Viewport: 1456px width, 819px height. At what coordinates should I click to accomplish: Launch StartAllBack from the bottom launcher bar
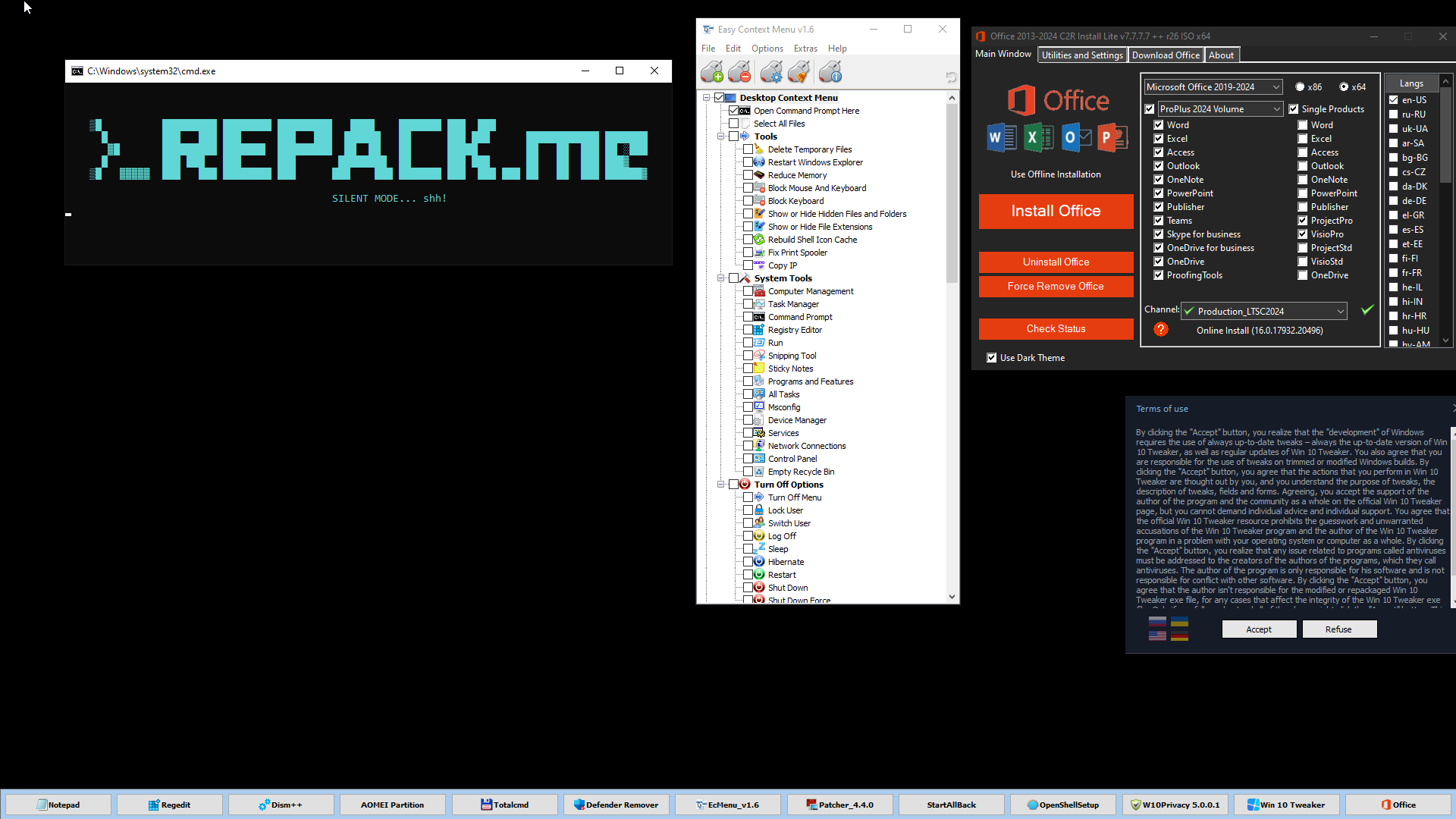coord(952,805)
